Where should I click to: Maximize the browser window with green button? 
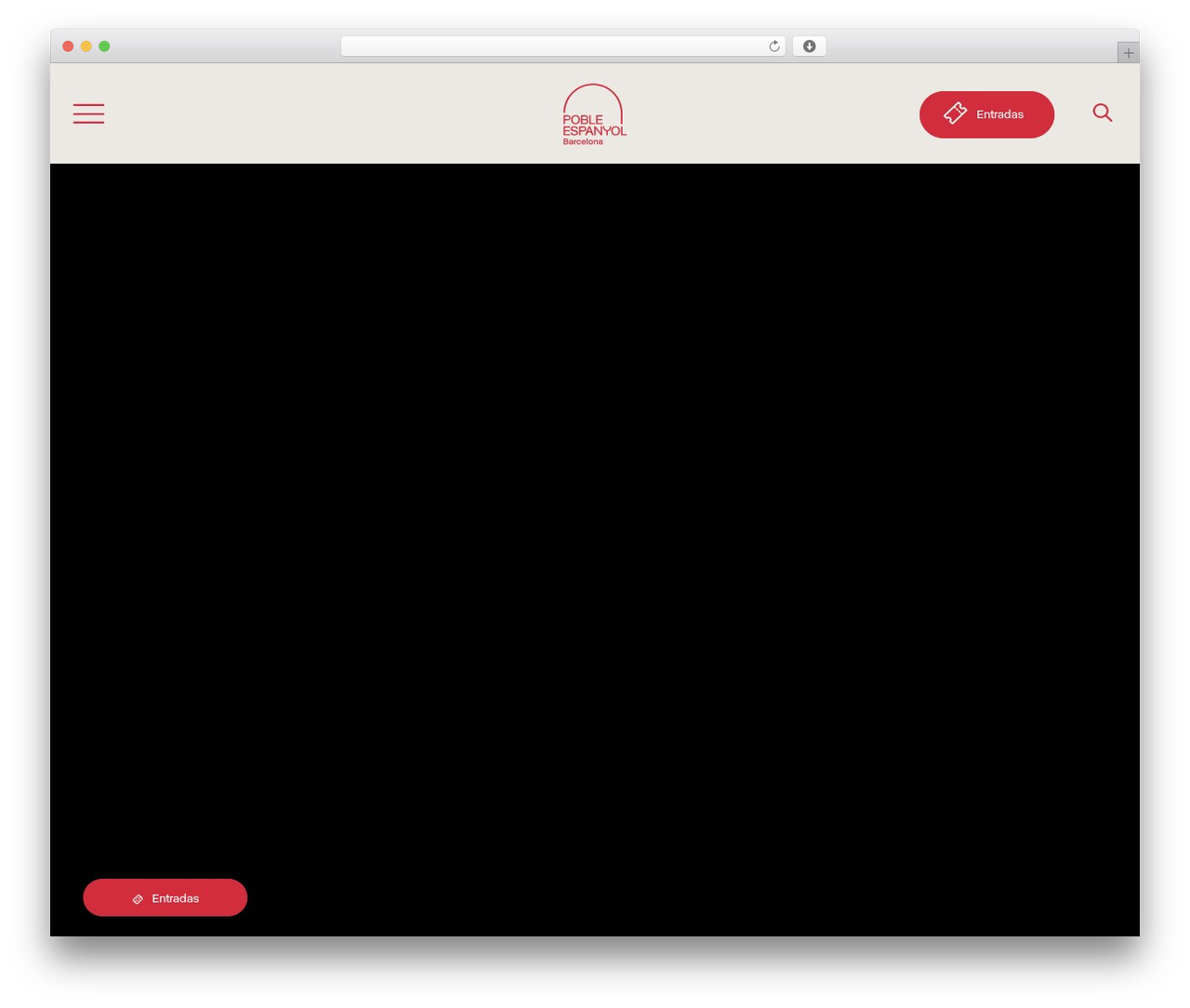104,46
